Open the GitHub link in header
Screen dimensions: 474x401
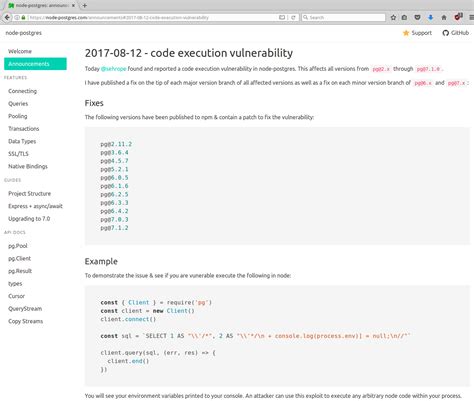click(x=456, y=33)
